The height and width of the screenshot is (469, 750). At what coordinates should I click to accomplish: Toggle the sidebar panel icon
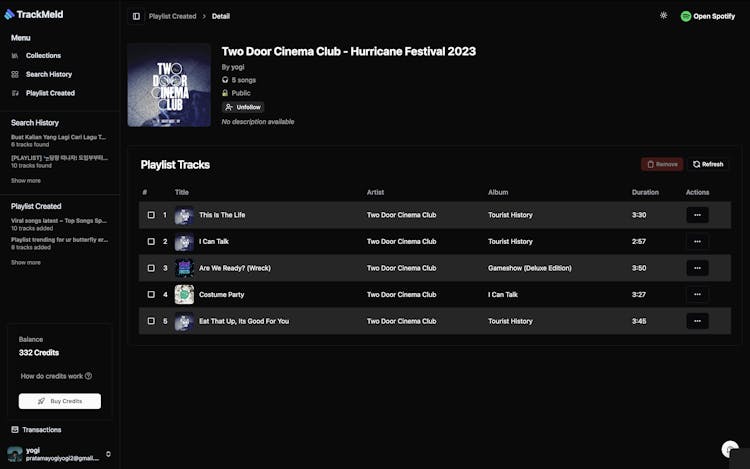136,16
